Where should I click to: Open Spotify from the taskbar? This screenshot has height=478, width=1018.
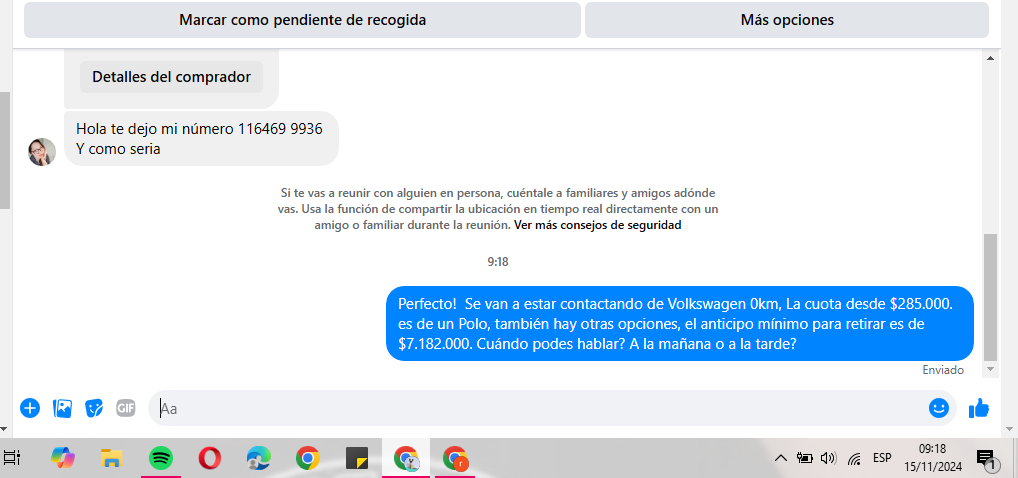160,459
